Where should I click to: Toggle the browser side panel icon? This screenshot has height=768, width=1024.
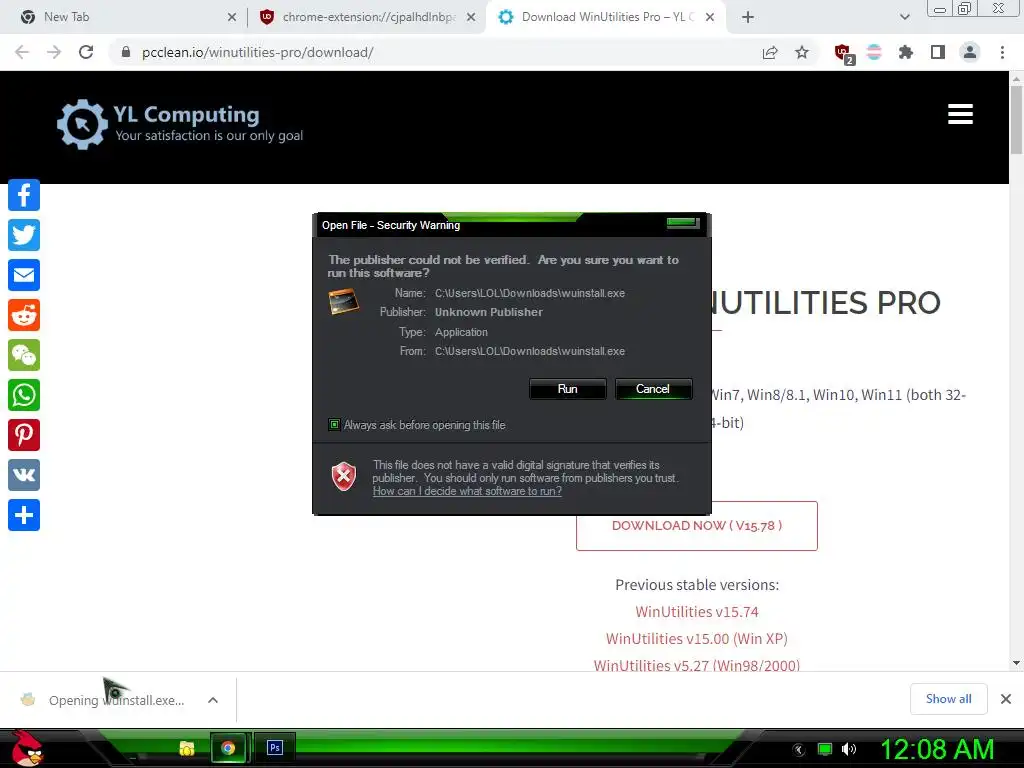pyautogui.click(x=938, y=52)
